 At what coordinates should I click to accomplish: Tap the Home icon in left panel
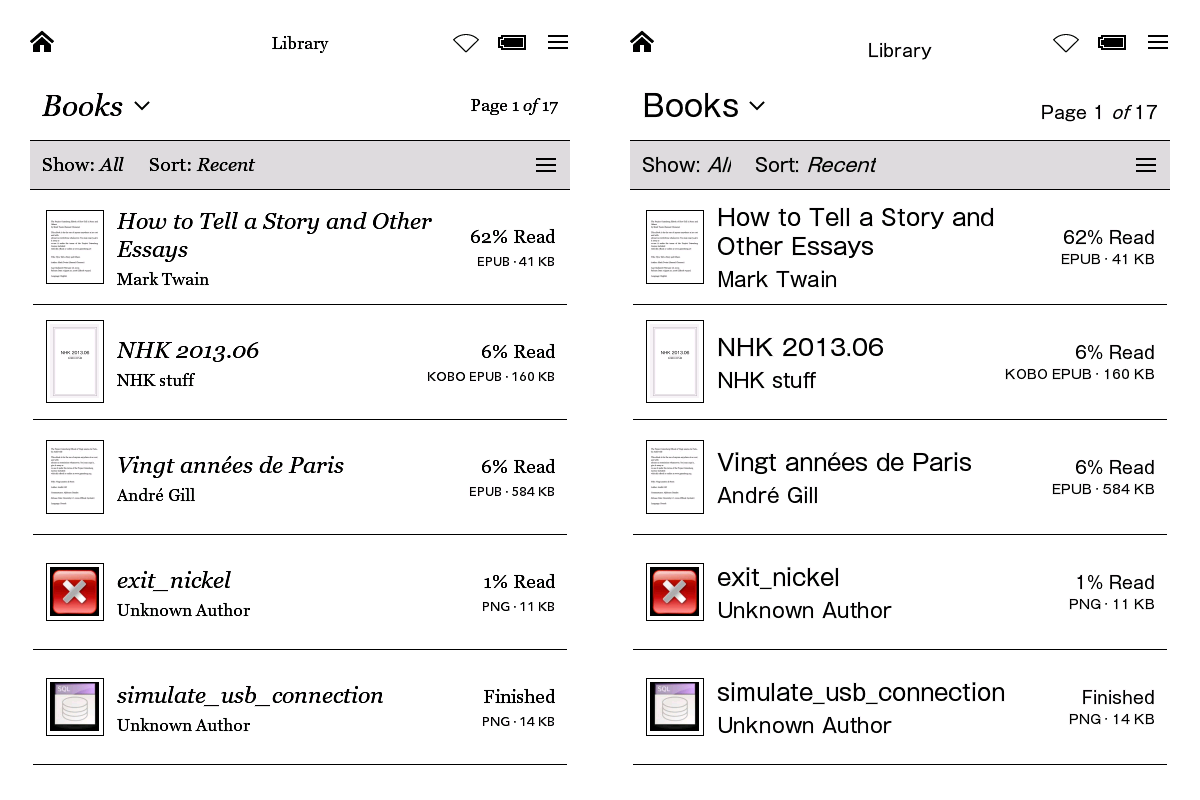coord(42,42)
